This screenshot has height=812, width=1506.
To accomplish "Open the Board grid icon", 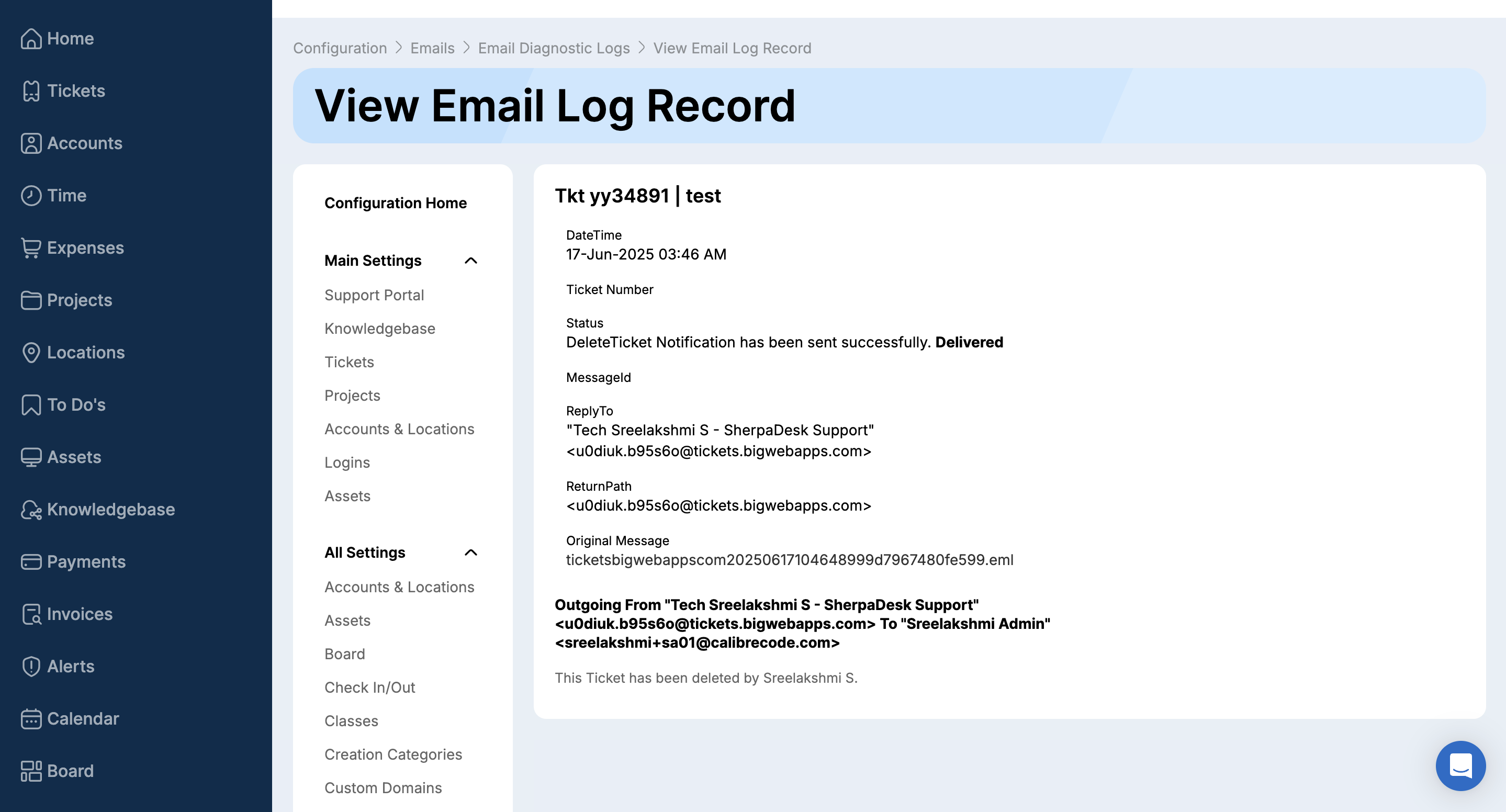I will (x=30, y=771).
